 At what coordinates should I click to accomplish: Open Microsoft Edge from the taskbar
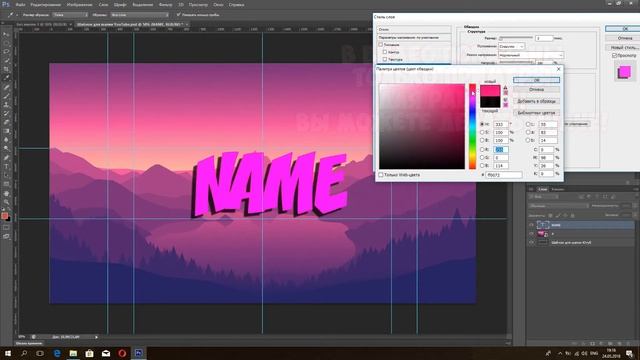[x=57, y=353]
